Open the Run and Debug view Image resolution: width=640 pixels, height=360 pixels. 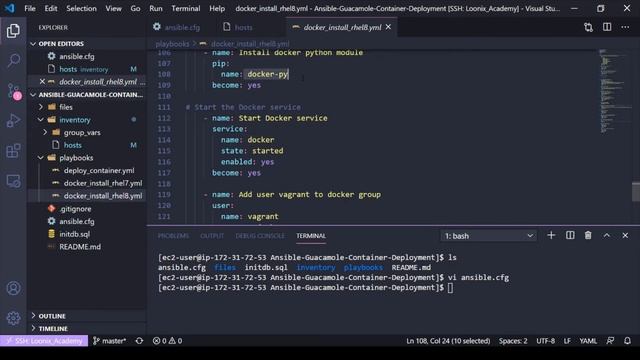tap(13, 121)
